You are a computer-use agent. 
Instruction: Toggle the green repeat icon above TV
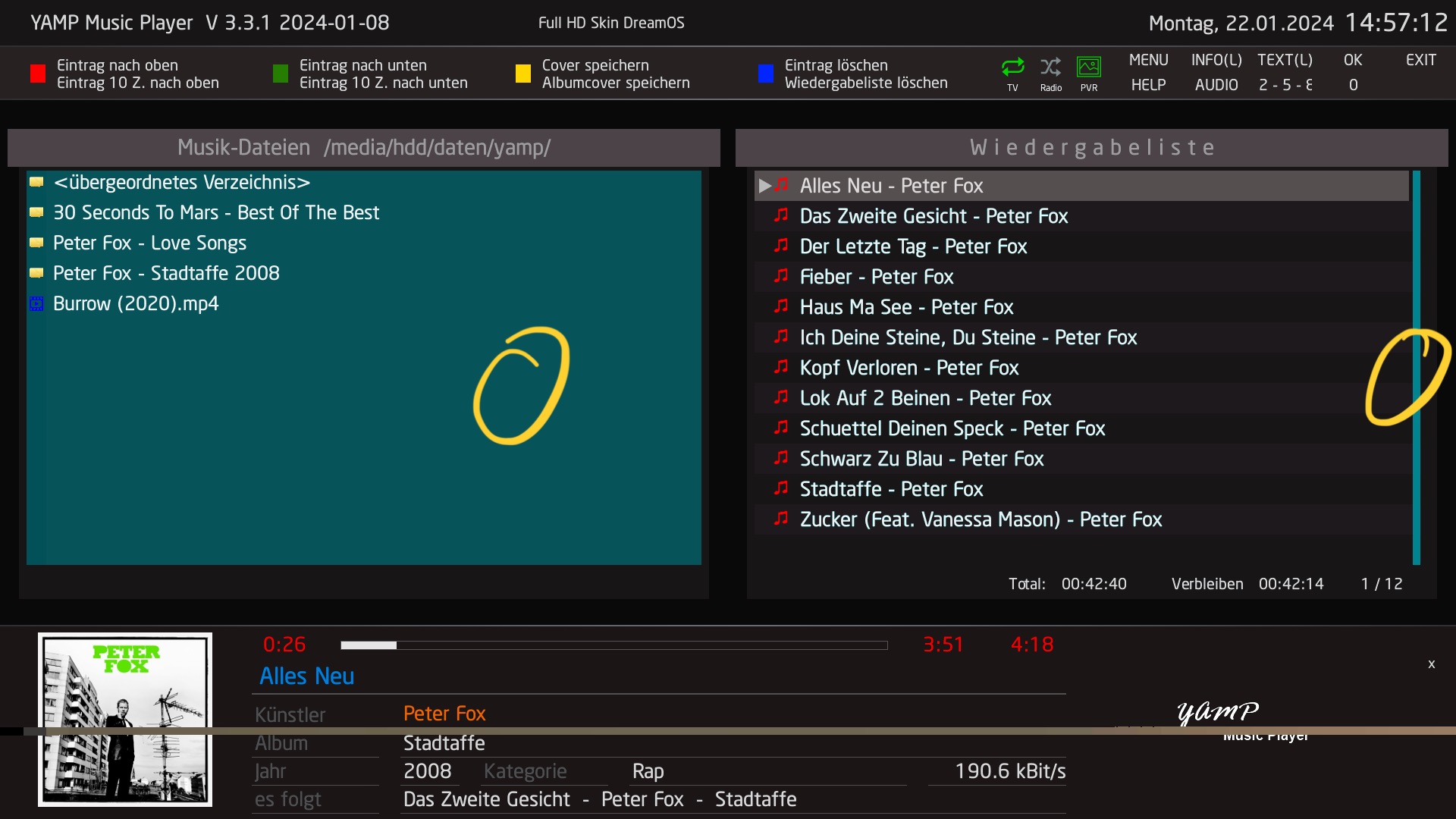(1012, 67)
